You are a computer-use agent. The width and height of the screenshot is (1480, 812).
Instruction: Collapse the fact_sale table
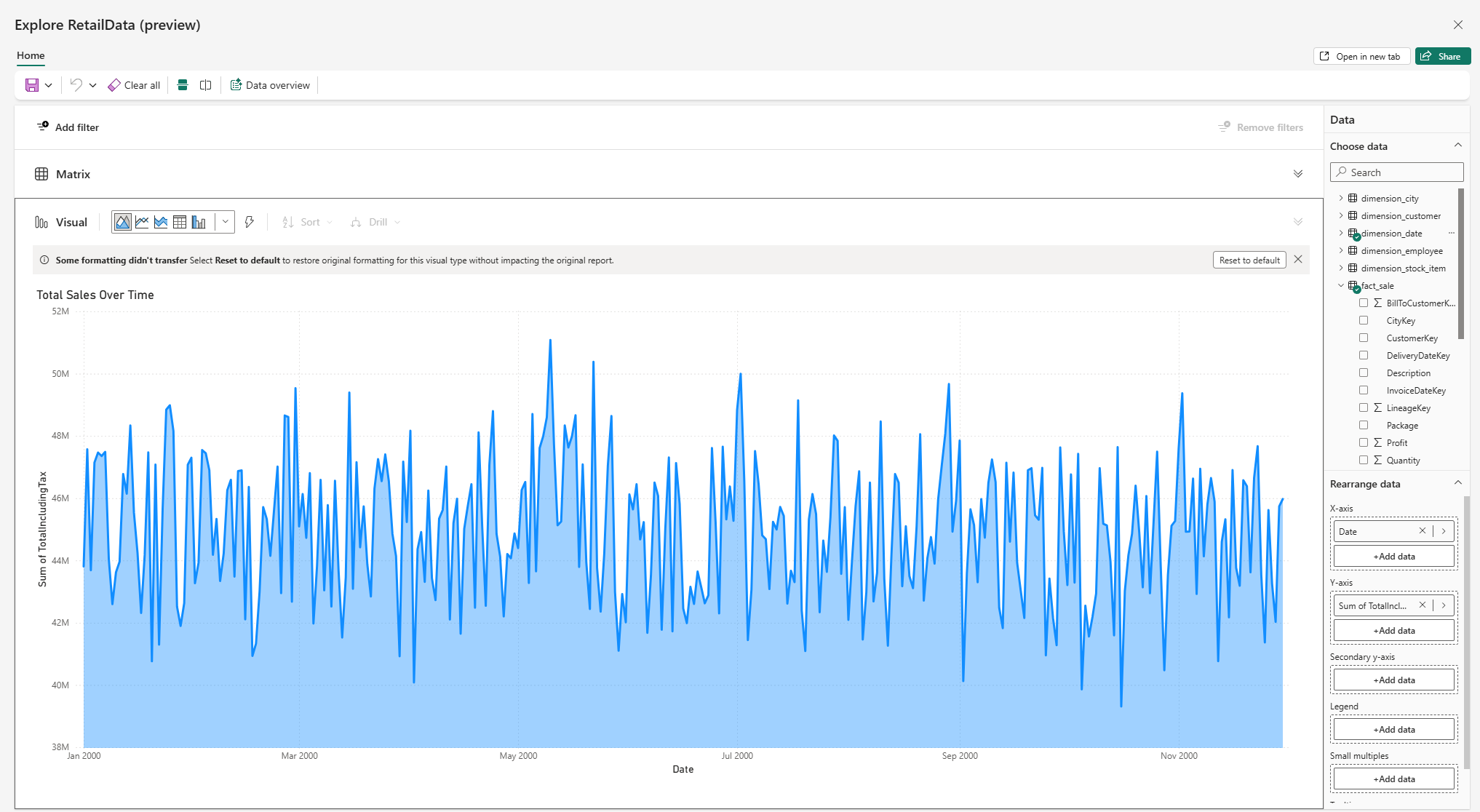click(1341, 285)
